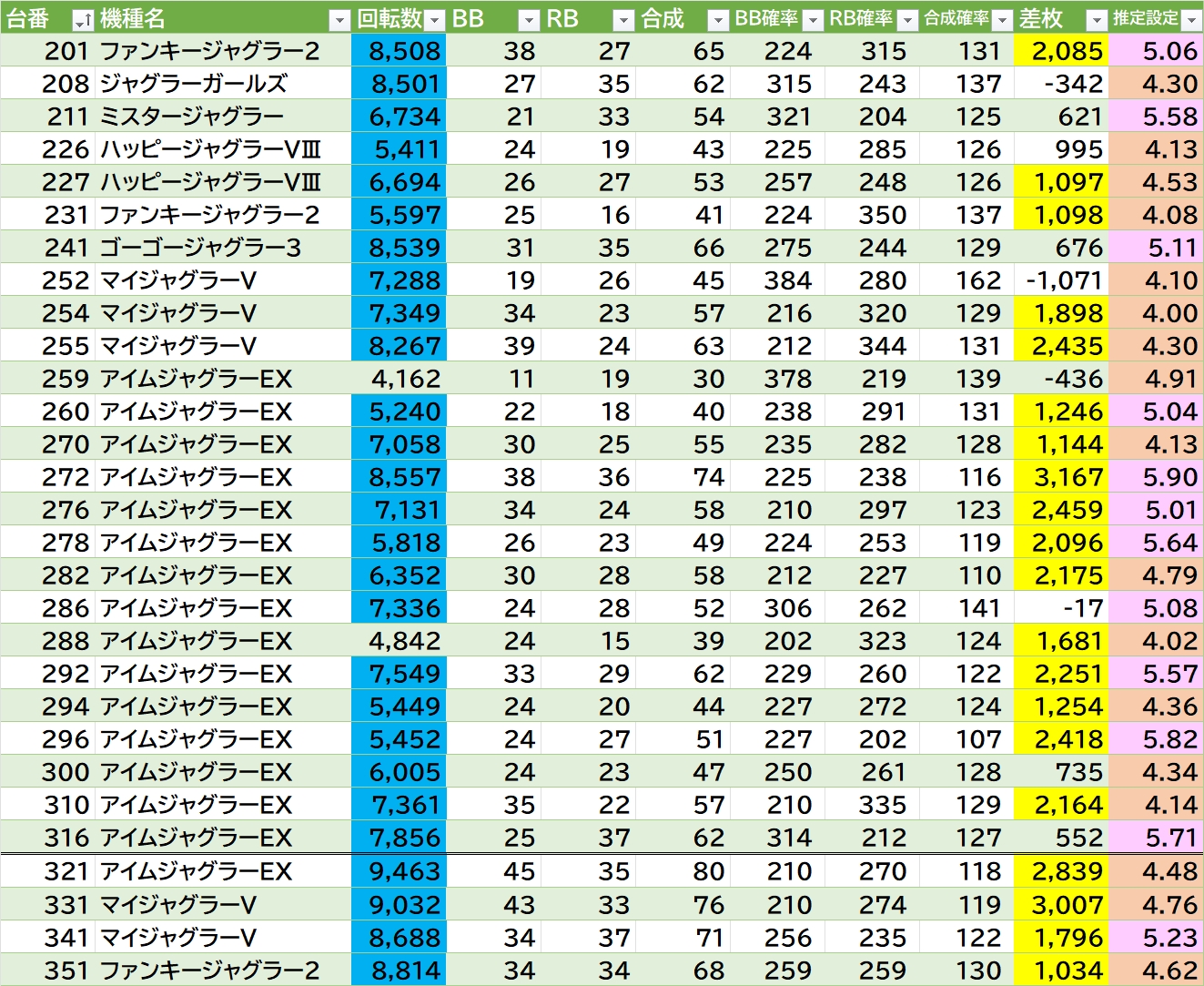This screenshot has height=986, width=1204.
Task: Open the RB確率 column filter dropdown
Action: [x=907, y=19]
